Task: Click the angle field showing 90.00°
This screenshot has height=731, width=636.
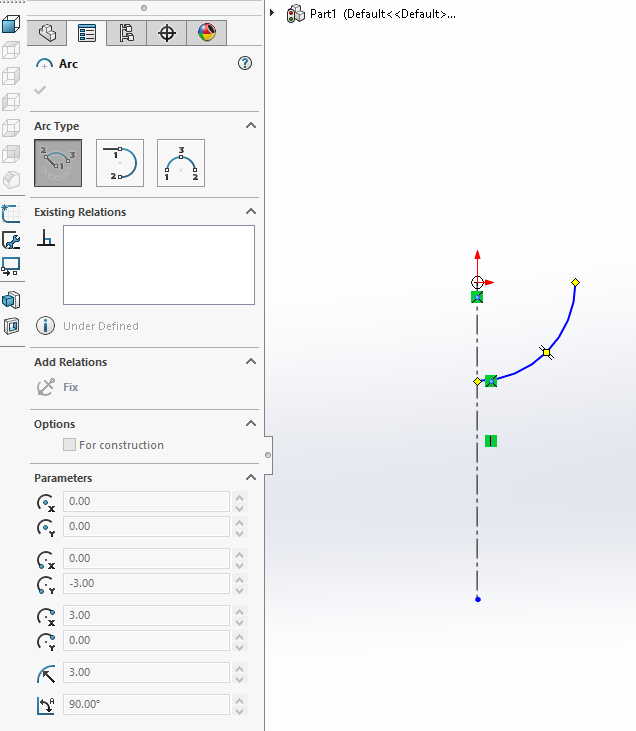Action: click(x=146, y=704)
